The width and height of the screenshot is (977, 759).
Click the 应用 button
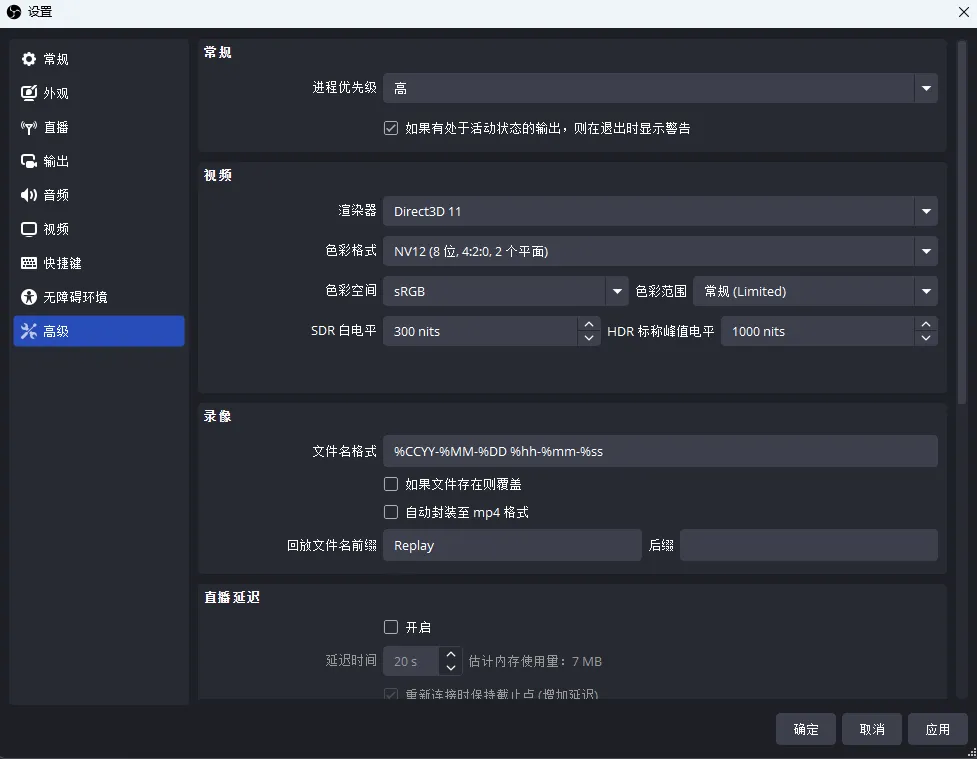coord(937,729)
